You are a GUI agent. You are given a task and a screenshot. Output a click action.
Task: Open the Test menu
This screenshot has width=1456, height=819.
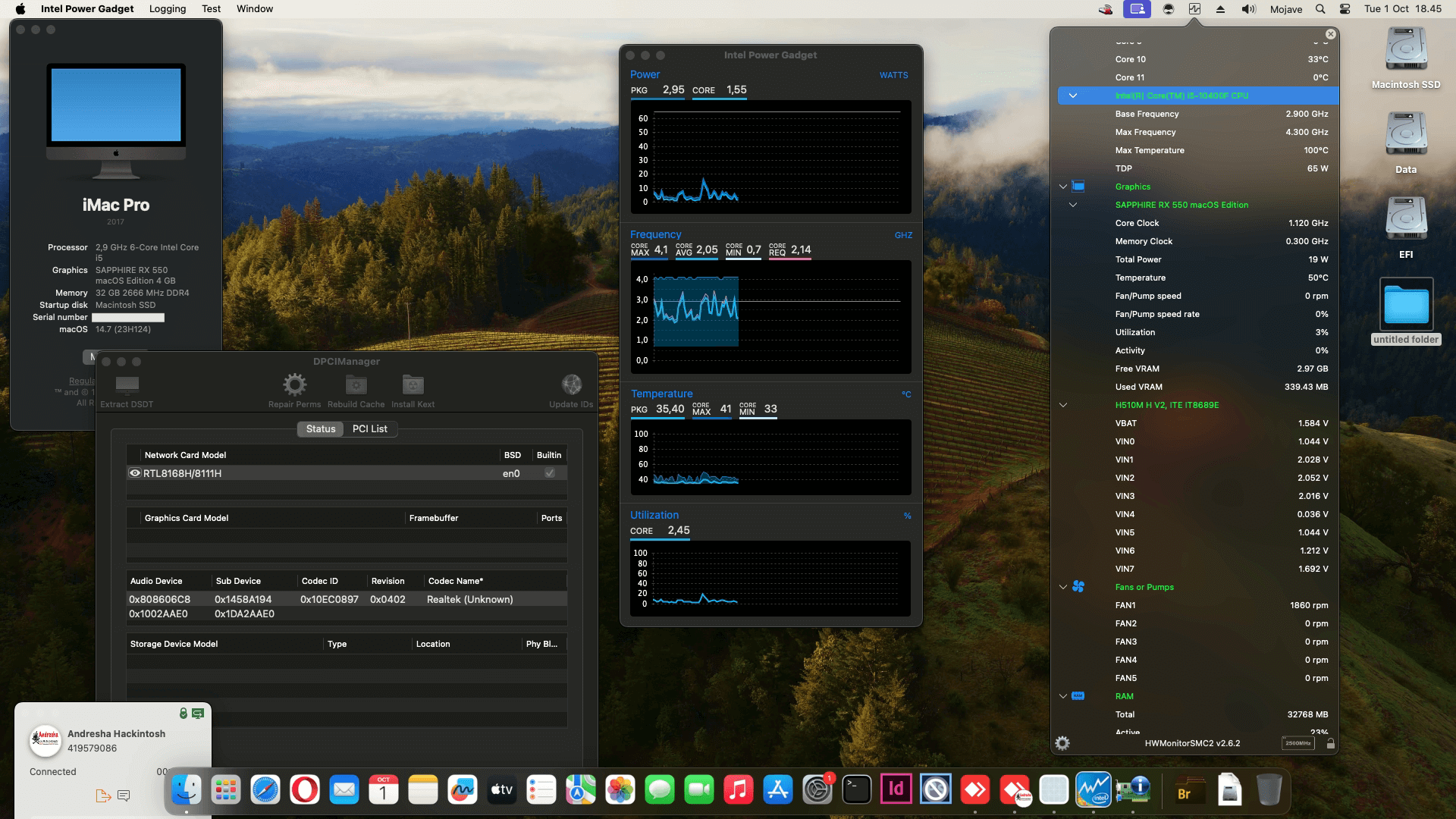212,9
